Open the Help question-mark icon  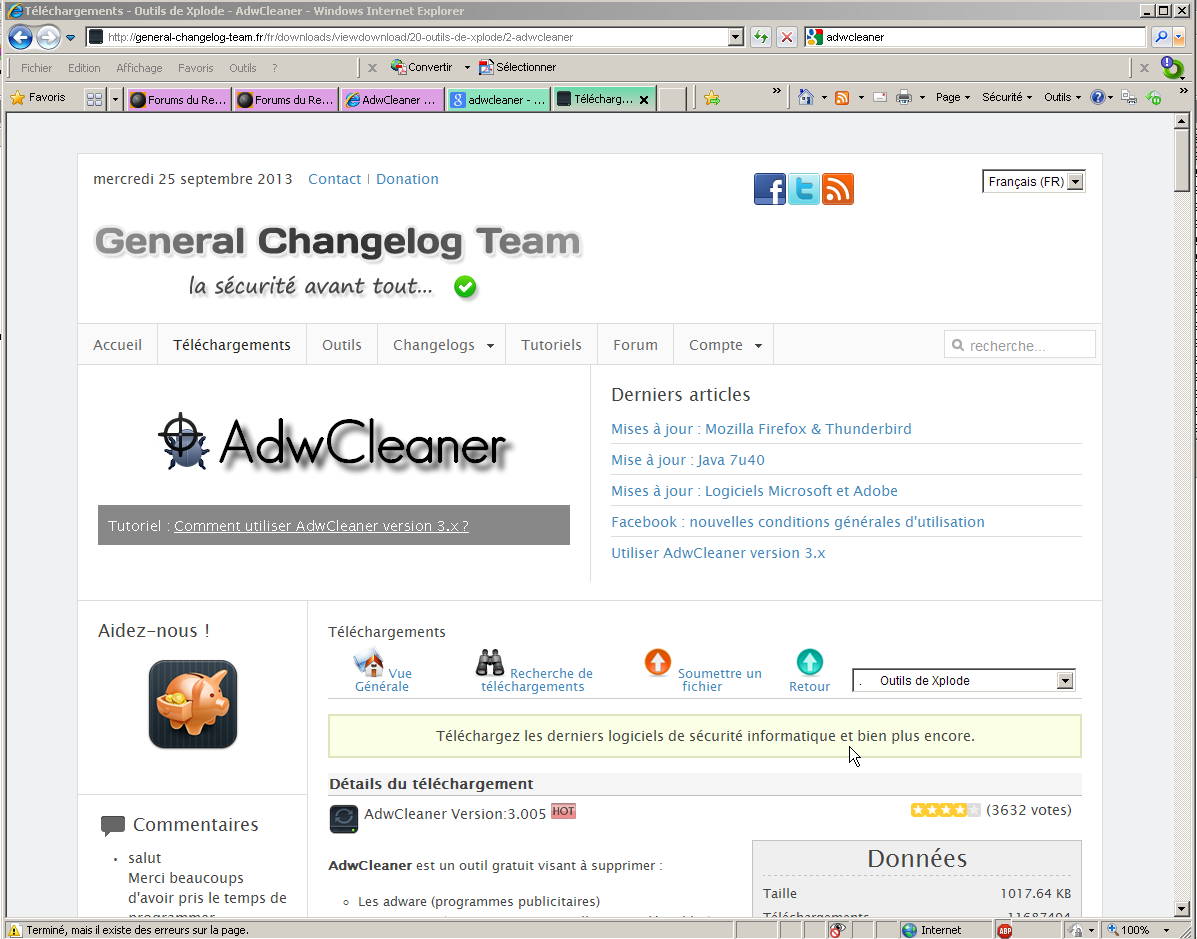pos(1098,97)
